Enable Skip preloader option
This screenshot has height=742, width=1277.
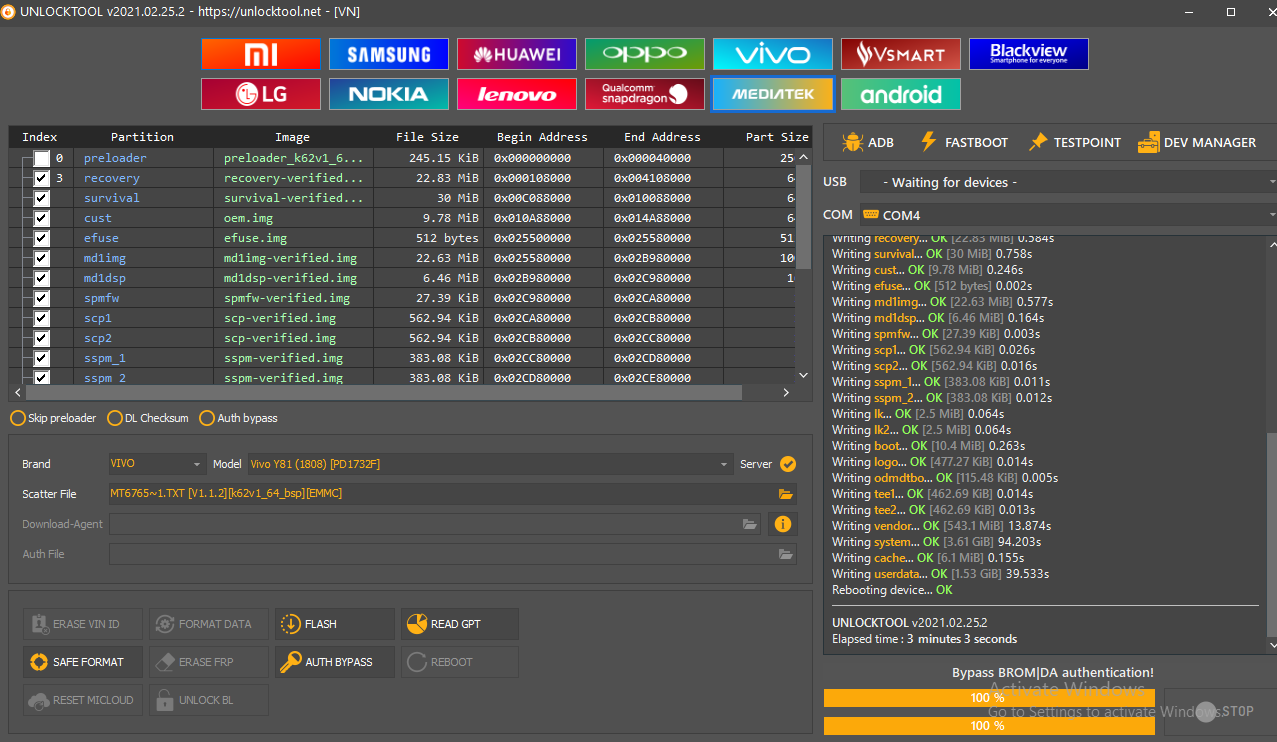53,418
